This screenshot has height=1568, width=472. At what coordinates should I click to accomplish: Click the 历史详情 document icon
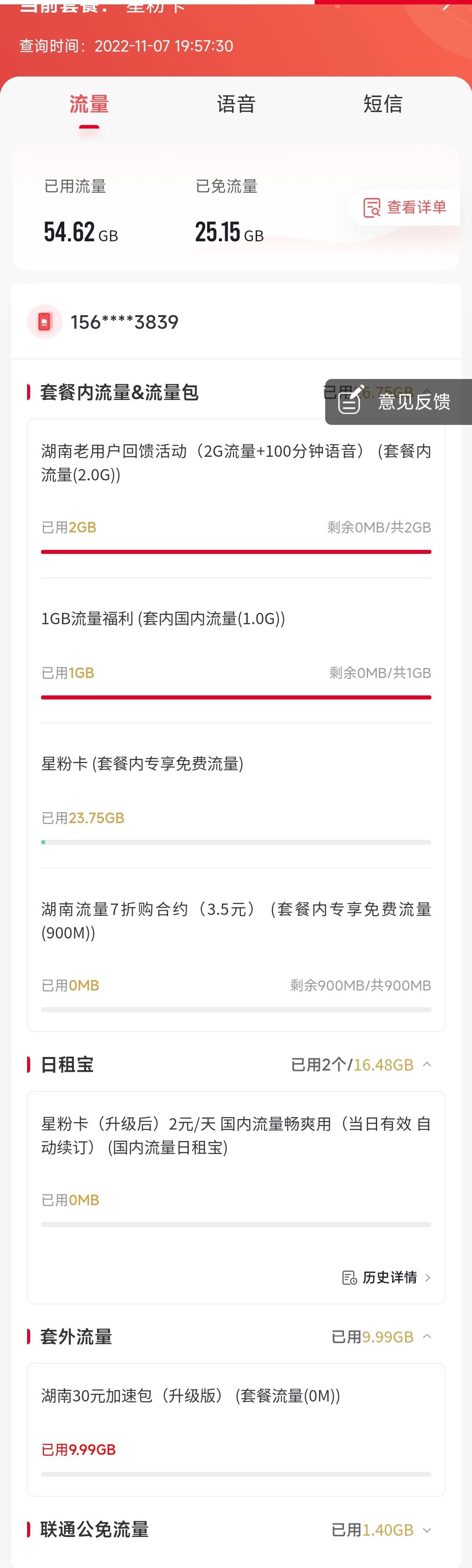click(x=349, y=1277)
